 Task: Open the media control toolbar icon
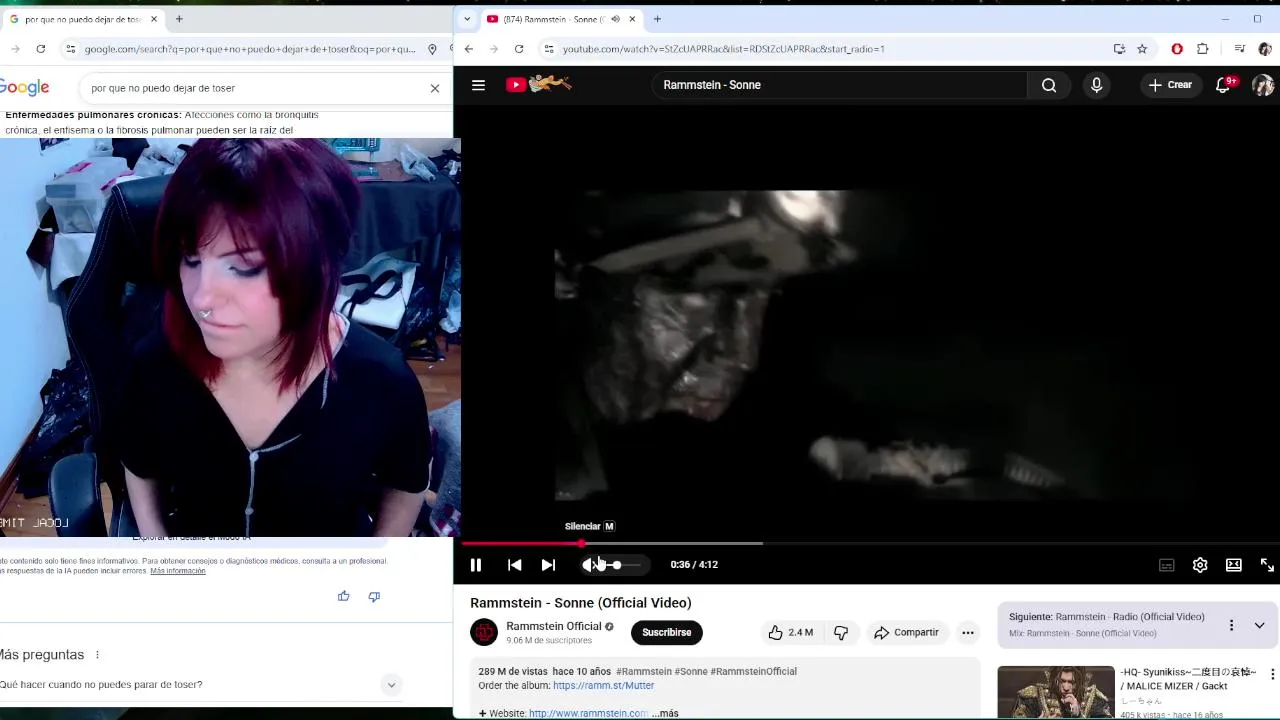click(x=1240, y=49)
